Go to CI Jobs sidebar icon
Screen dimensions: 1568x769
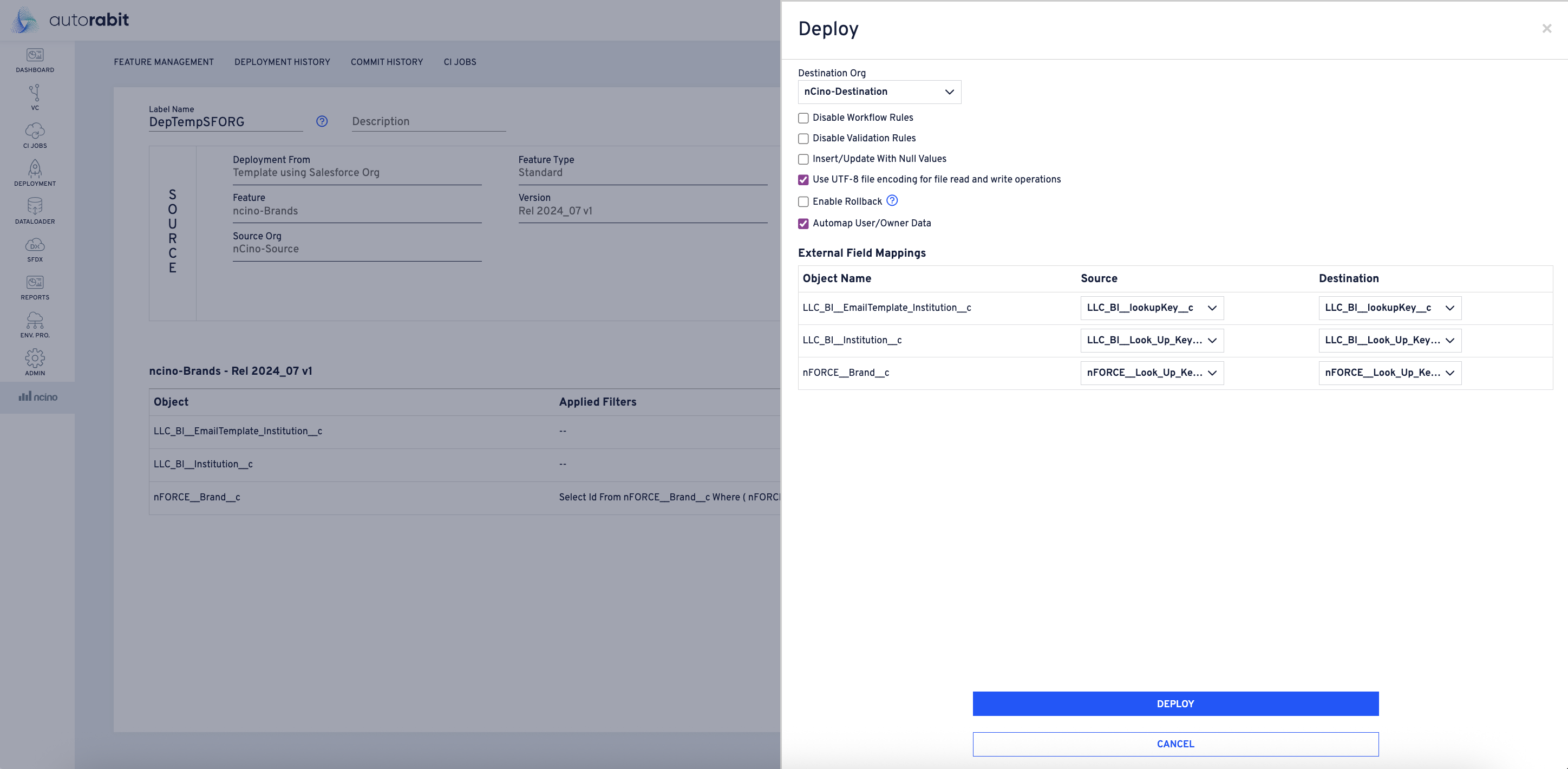(35, 135)
